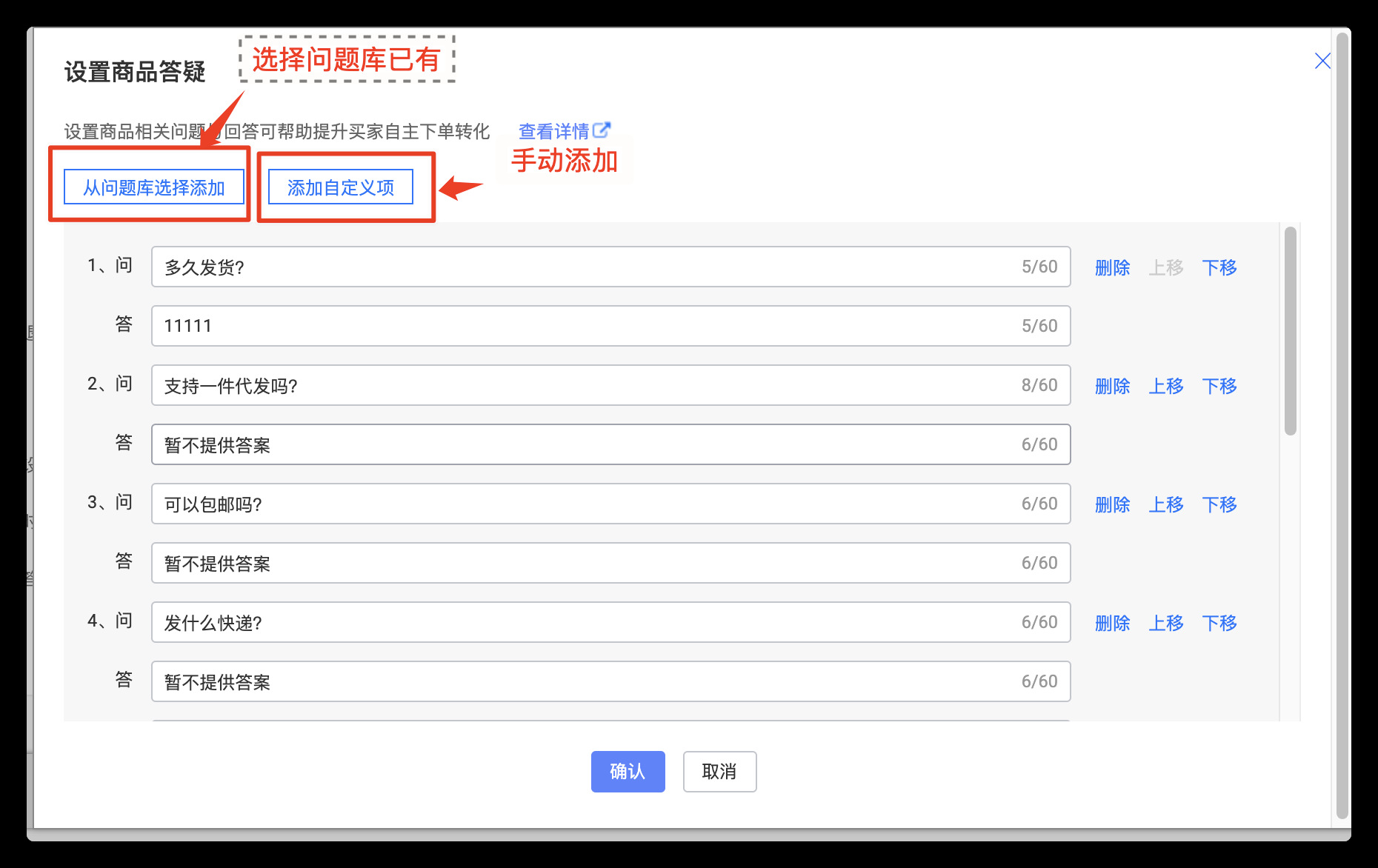Delete question 2 支持一件代发吗
The width and height of the screenshot is (1378, 868).
click(x=1112, y=386)
